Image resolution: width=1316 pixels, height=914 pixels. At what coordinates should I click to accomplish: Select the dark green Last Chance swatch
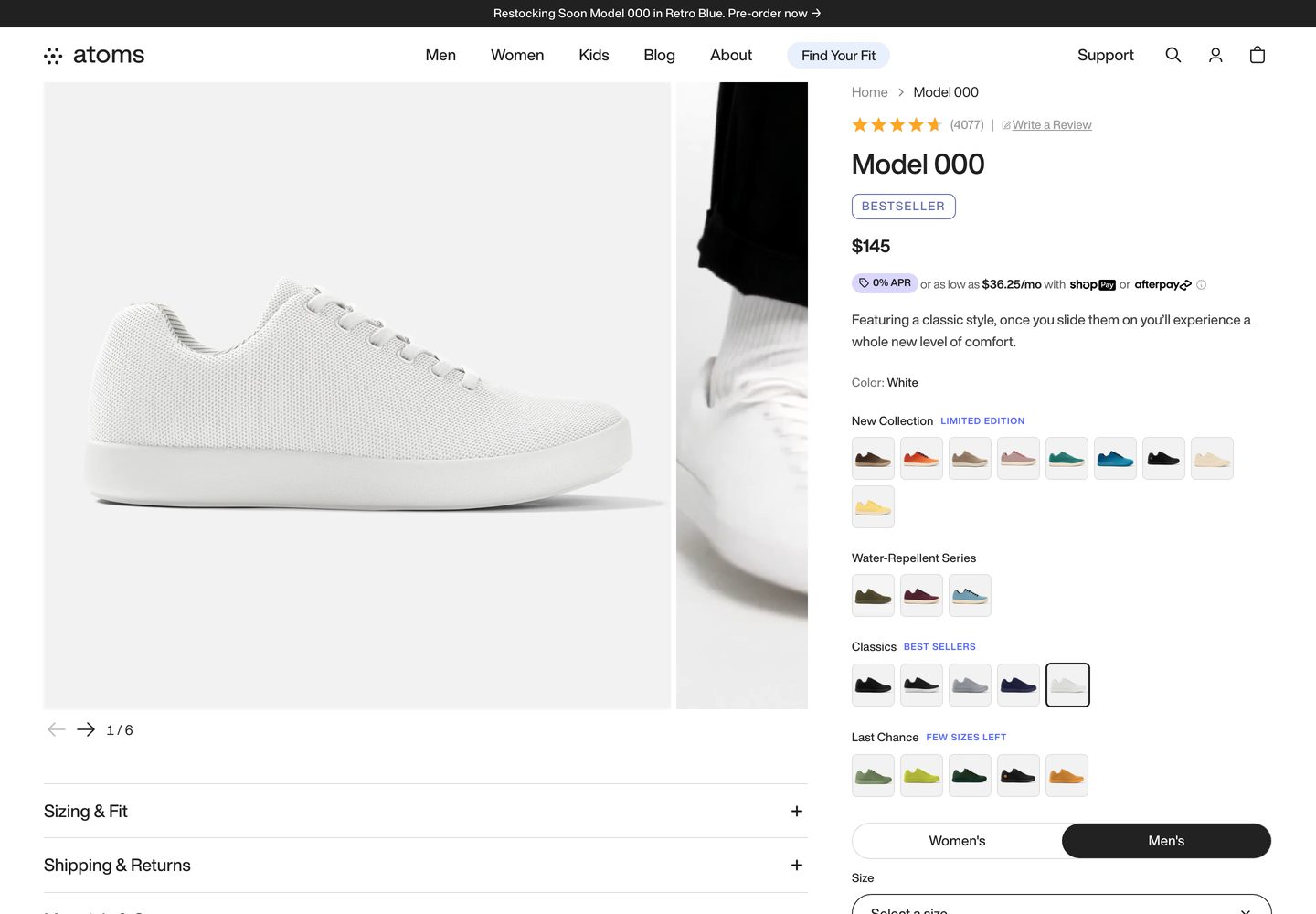click(x=970, y=775)
